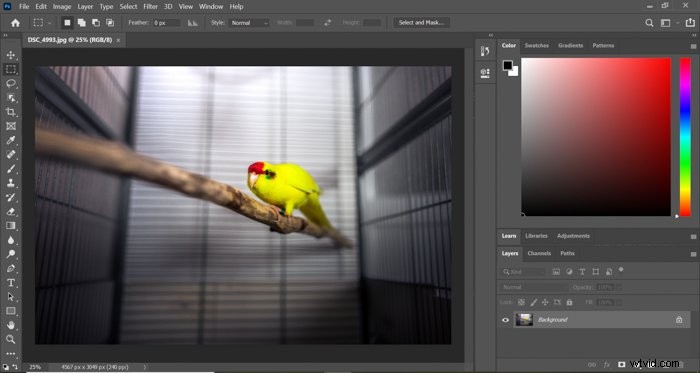
Task: Select the Hand tool
Action: pyautogui.click(x=11, y=325)
